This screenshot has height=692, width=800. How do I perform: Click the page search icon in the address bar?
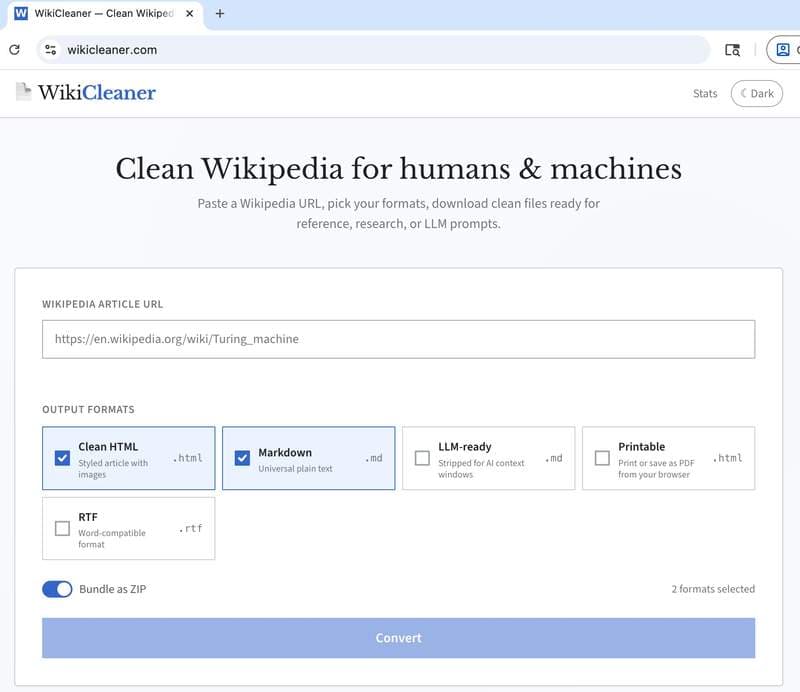click(733, 50)
